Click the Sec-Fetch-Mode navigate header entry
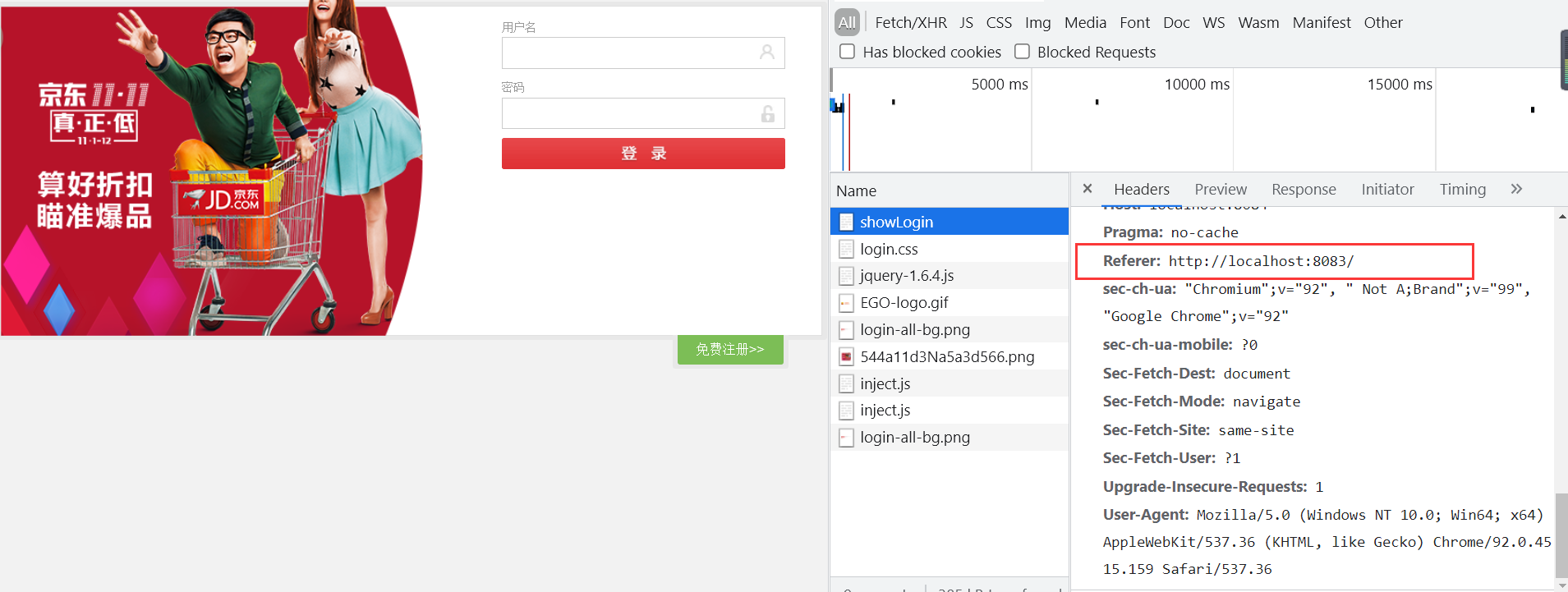The width and height of the screenshot is (1568, 592). (1202, 402)
